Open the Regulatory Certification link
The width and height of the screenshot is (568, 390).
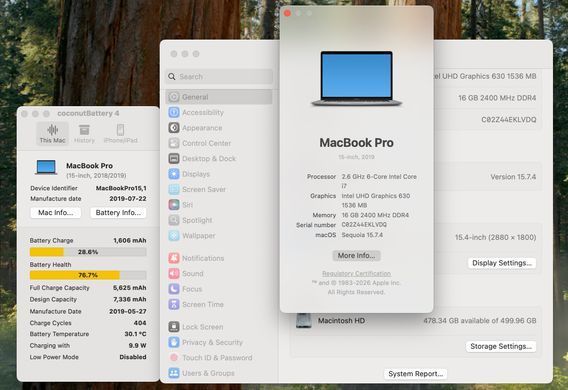click(x=356, y=273)
